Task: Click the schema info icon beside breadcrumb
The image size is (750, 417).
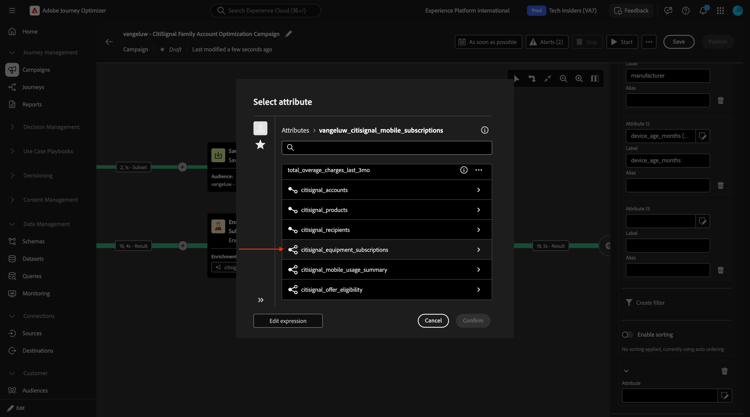Action: [485, 130]
